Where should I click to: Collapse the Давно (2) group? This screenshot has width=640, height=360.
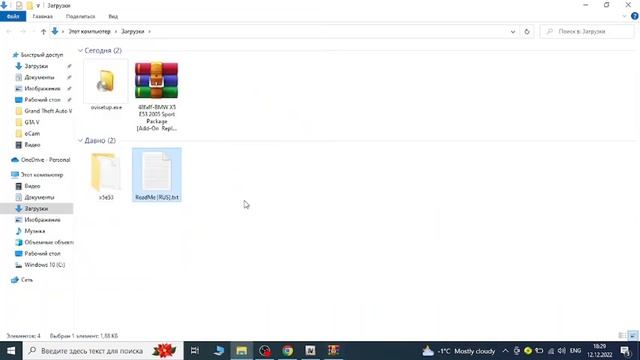(80, 140)
